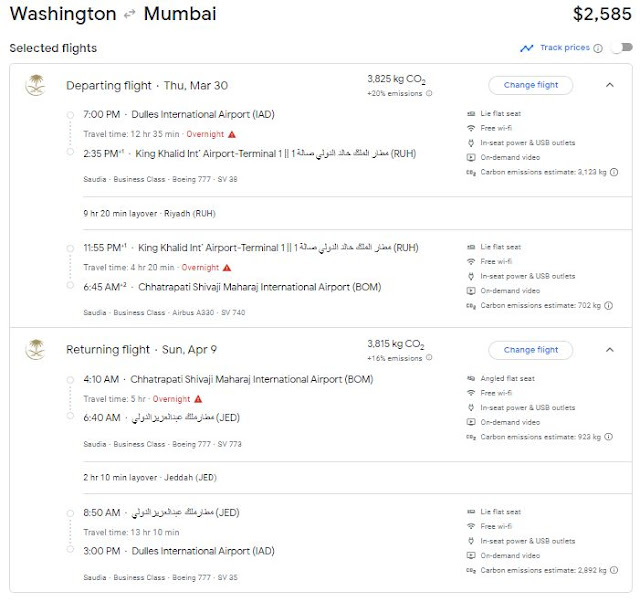Collapse the returning flight details chevron
The height and width of the screenshot is (602, 640).
tap(610, 350)
